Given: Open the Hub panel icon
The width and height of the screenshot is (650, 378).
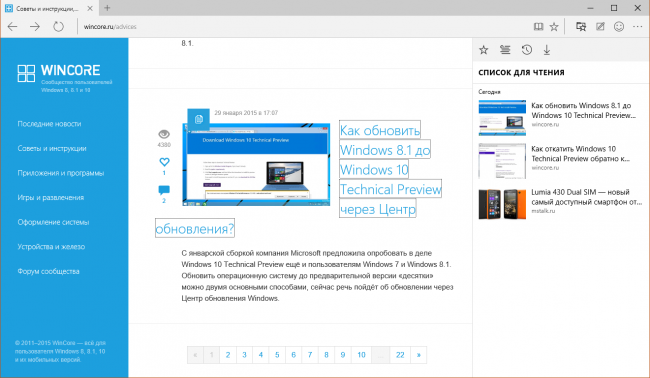Looking at the screenshot, I should point(581,27).
